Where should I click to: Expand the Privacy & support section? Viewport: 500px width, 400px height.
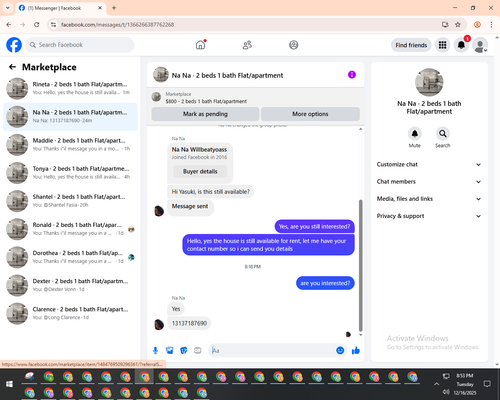429,216
